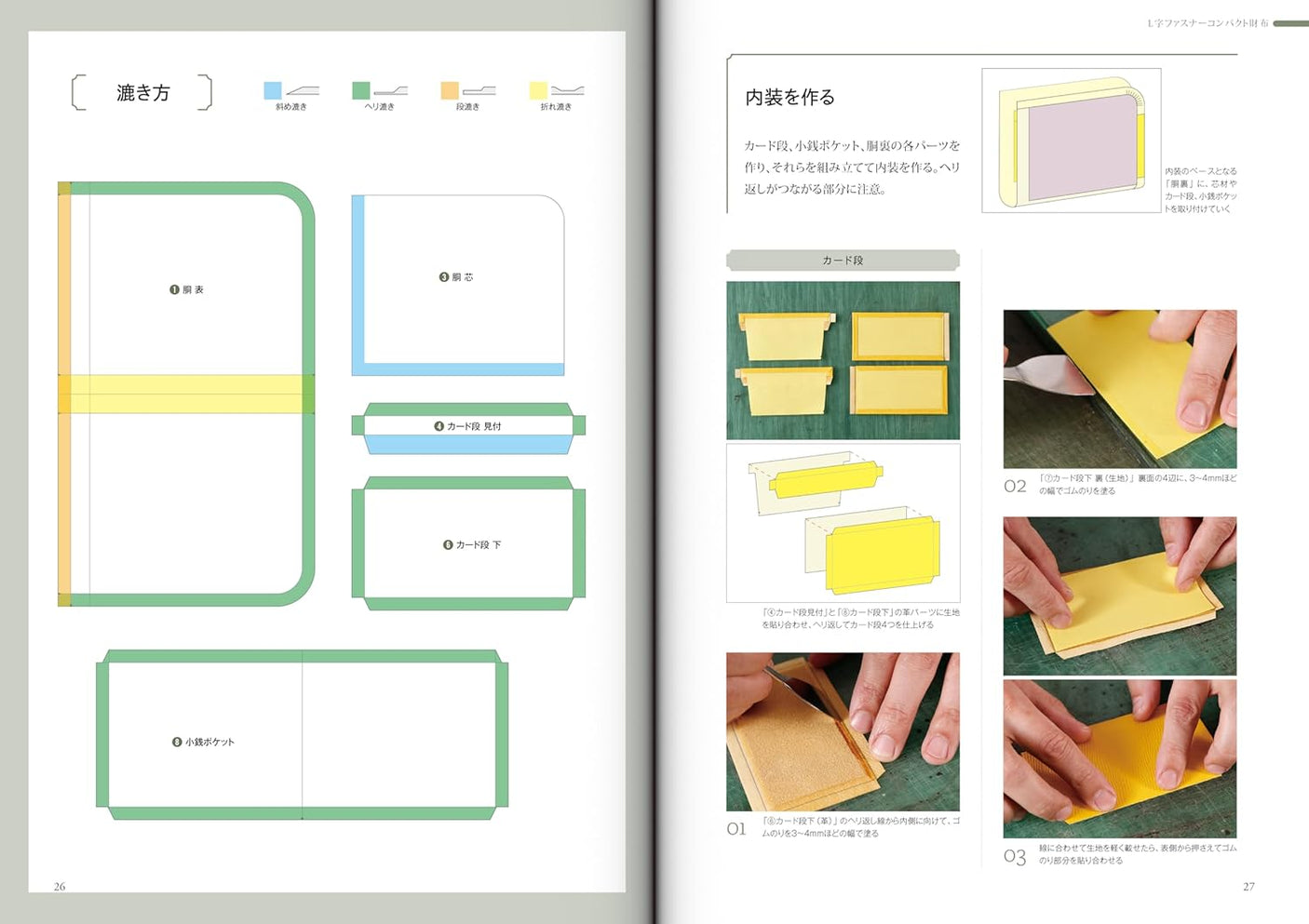Toggle highlight on the ⑧小銭ポケット pattern piece
Viewport: 1309px width, 924px height.
click(x=205, y=742)
